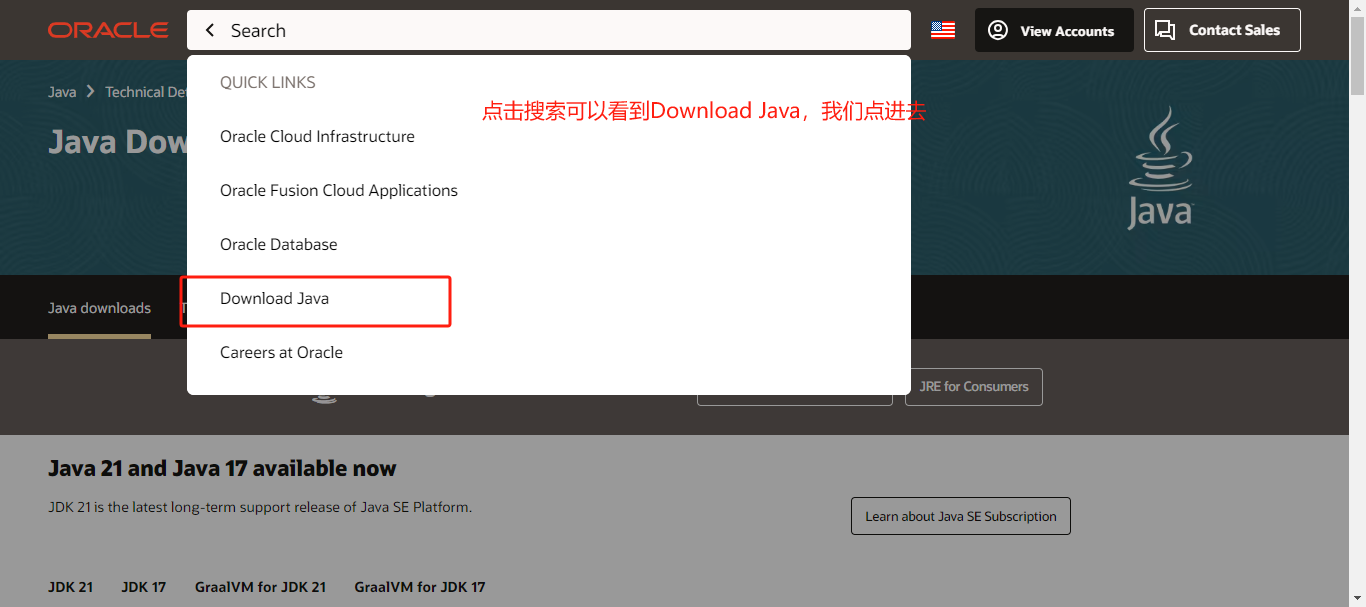Click the Download Java quick link
The width and height of the screenshot is (1366, 607).
tap(275, 298)
